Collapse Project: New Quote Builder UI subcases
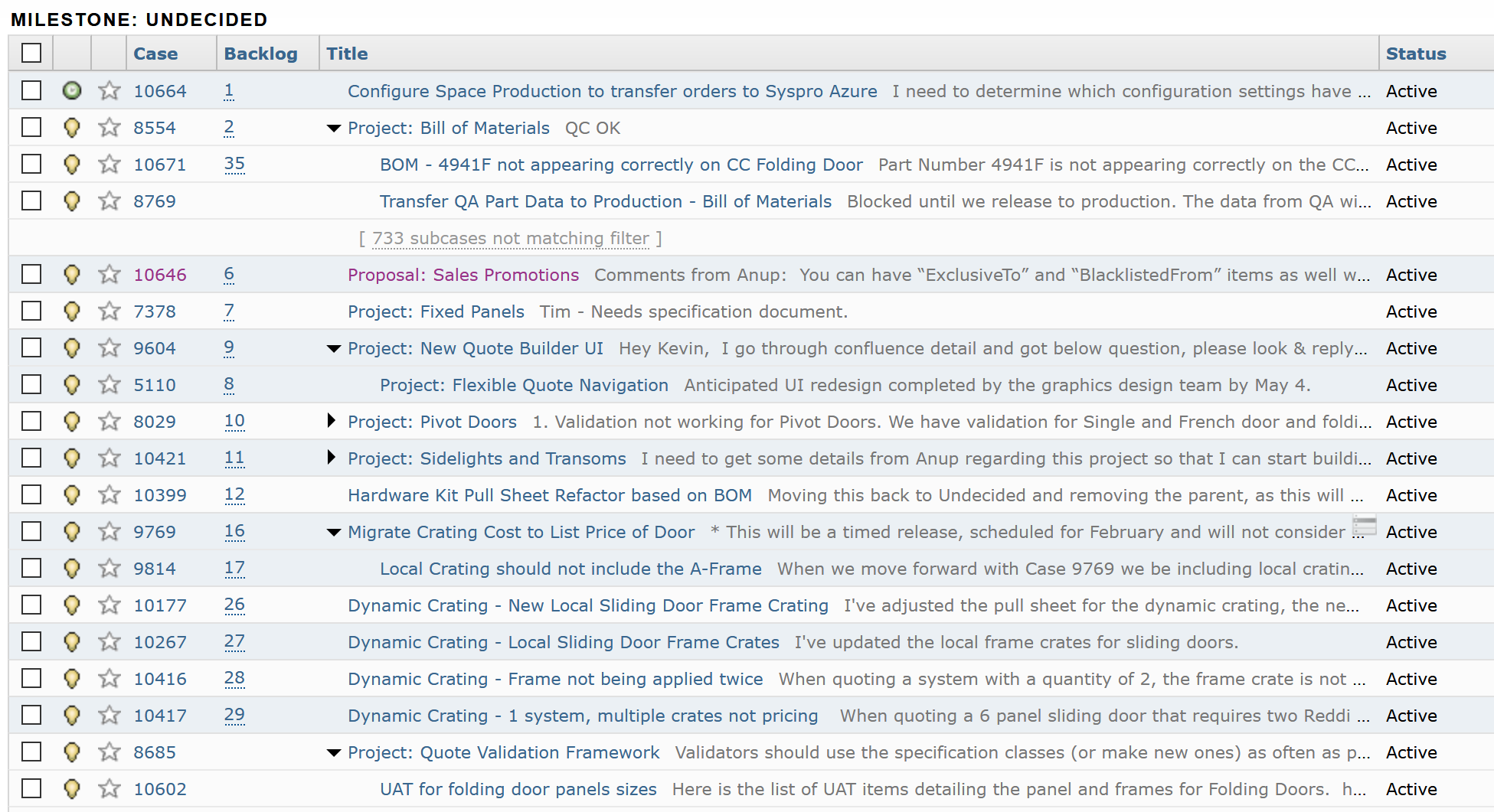Screen dimensions: 1494x812 pos(333,349)
